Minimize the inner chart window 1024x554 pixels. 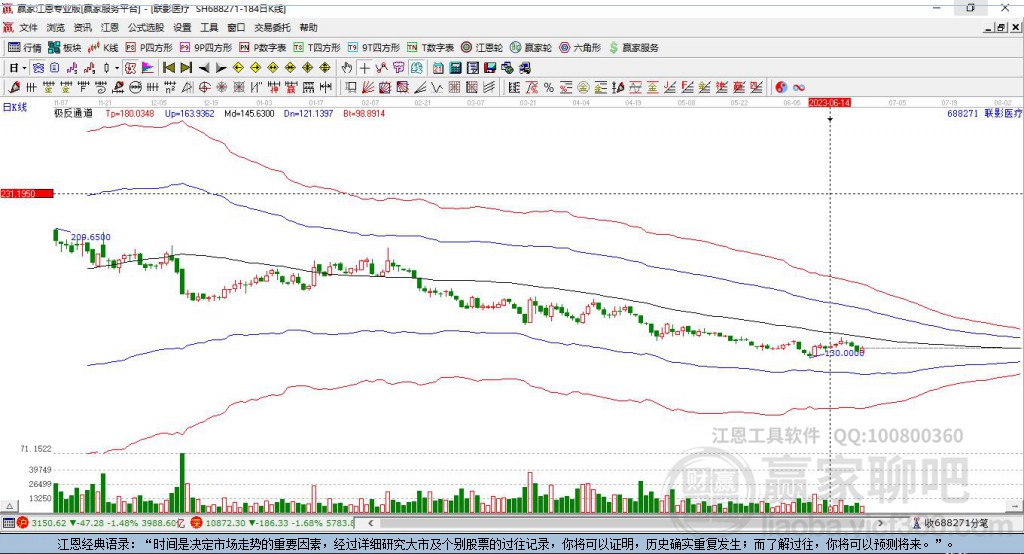pos(989,27)
